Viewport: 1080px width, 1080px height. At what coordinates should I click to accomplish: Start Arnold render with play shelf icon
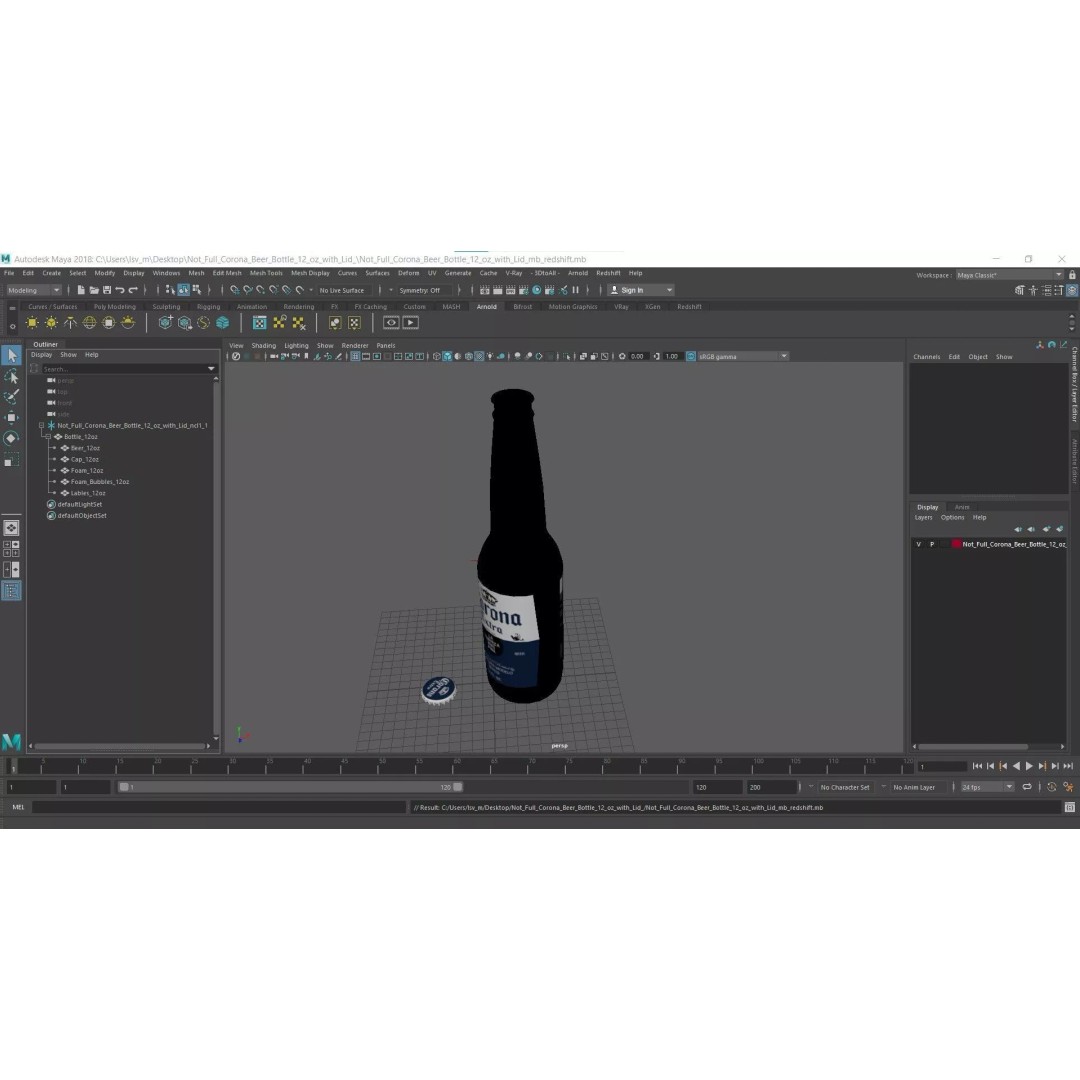411,322
